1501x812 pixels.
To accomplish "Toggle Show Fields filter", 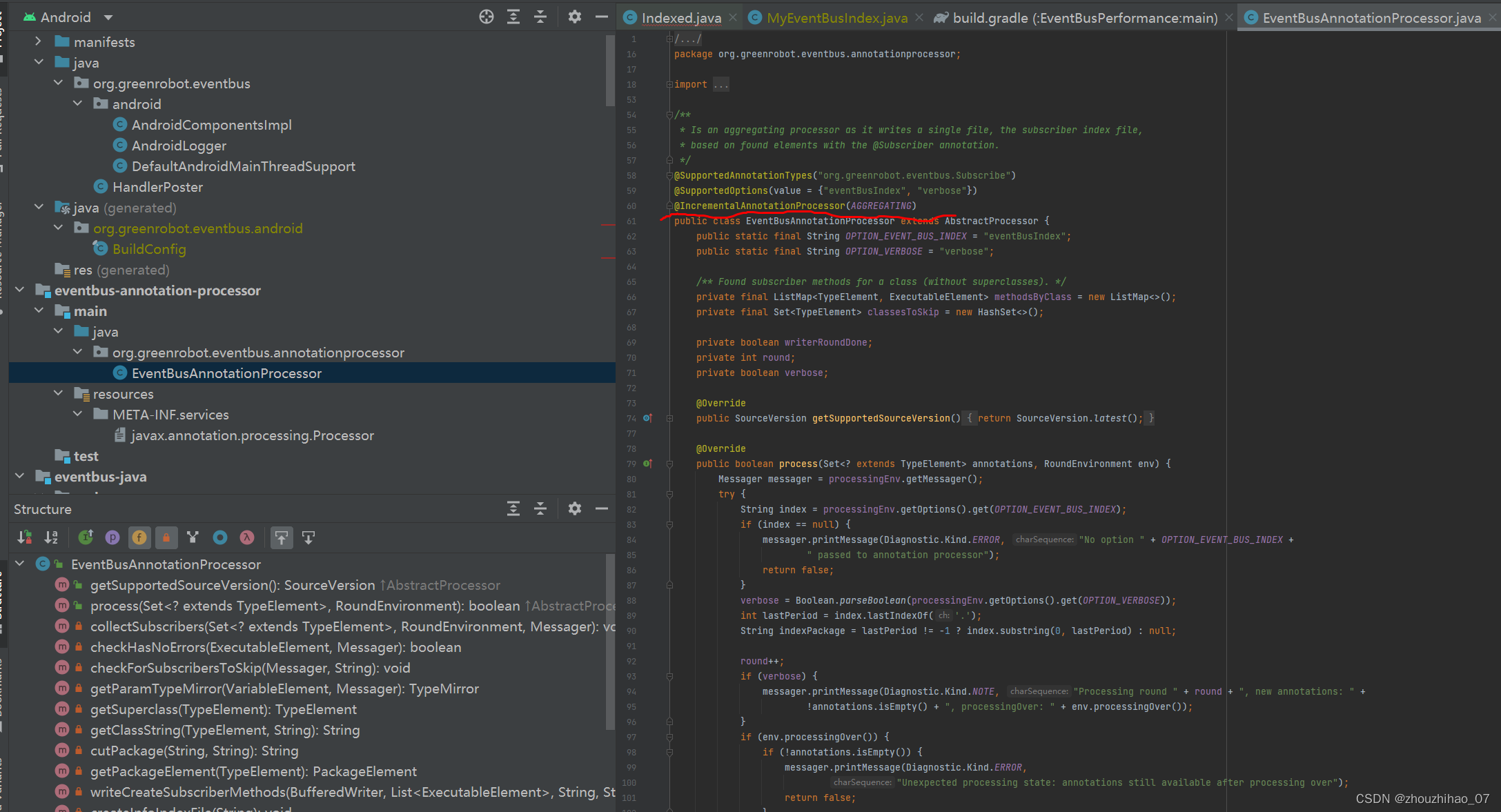I will tap(139, 537).
